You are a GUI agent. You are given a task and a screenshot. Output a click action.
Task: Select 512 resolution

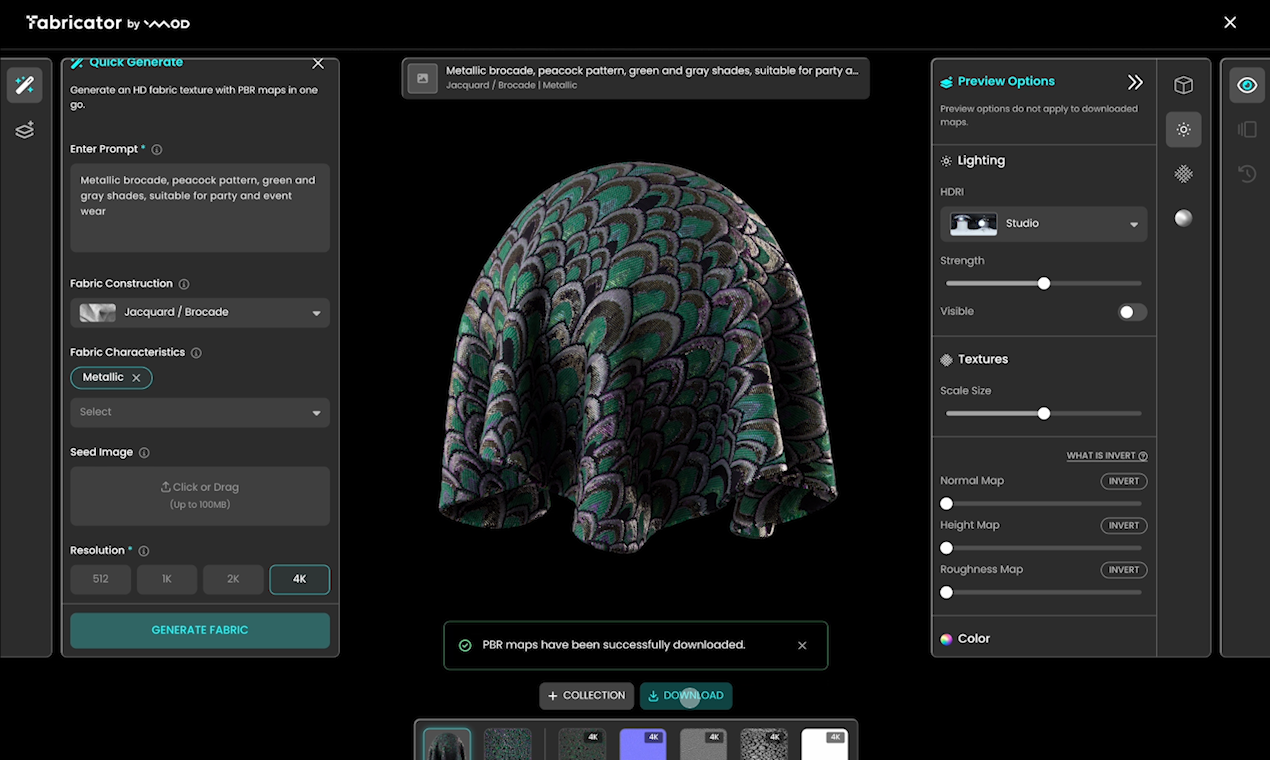coord(100,580)
